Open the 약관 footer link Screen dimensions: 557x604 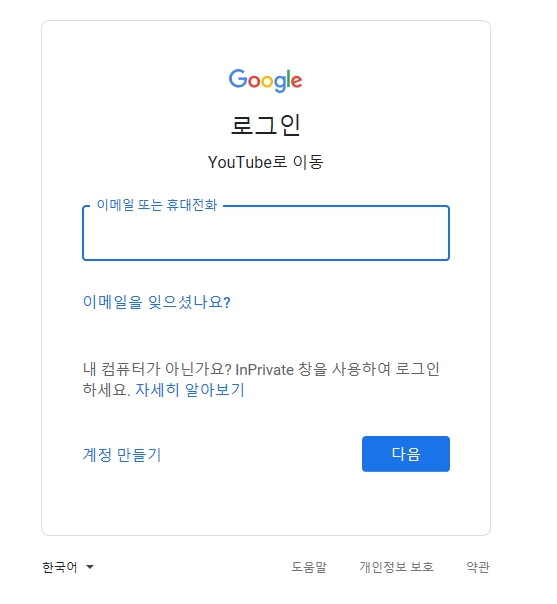[x=478, y=567]
